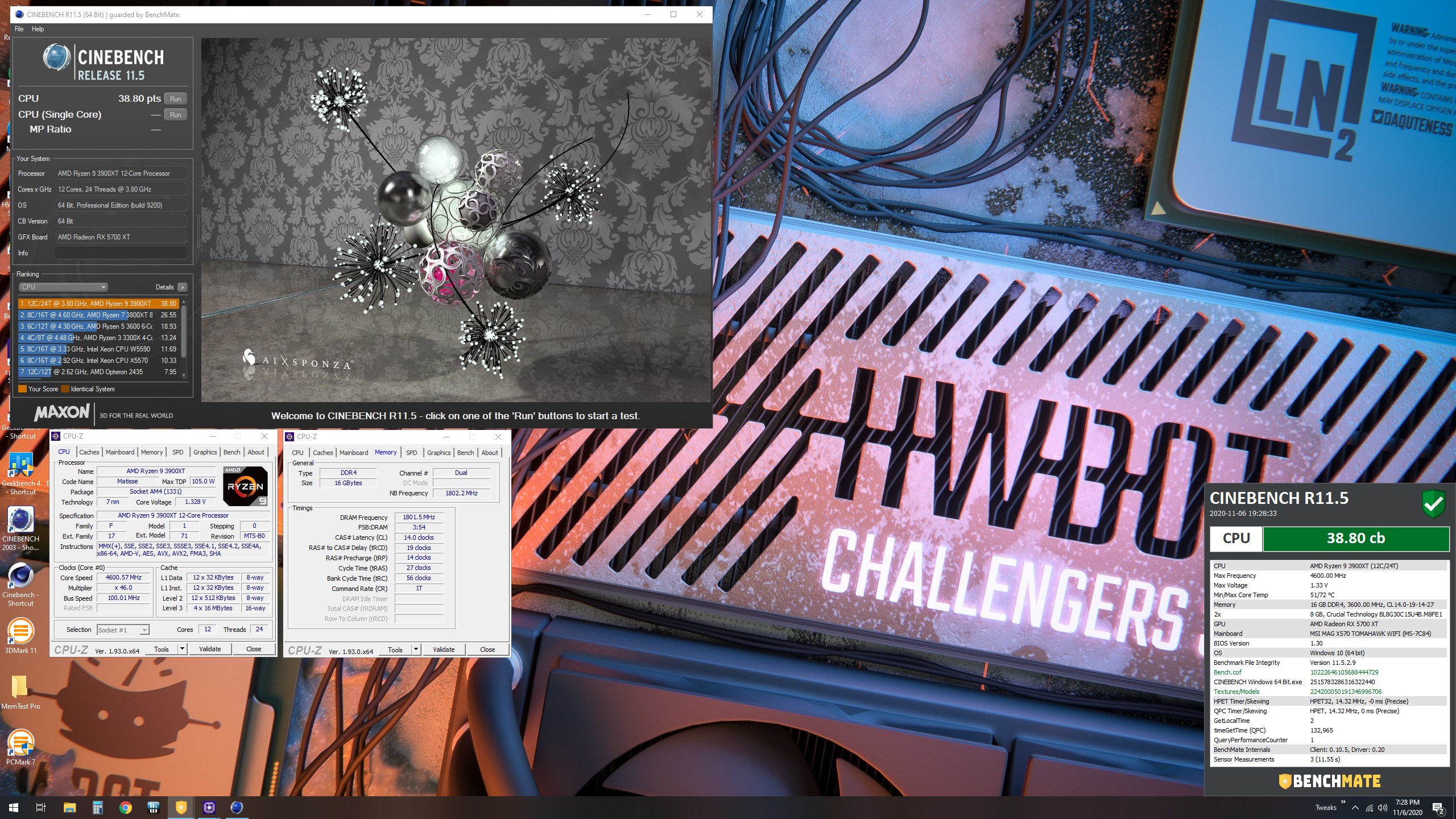Click the left CPU-Z window's title icon
The width and height of the screenshot is (1456, 819).
[x=56, y=436]
